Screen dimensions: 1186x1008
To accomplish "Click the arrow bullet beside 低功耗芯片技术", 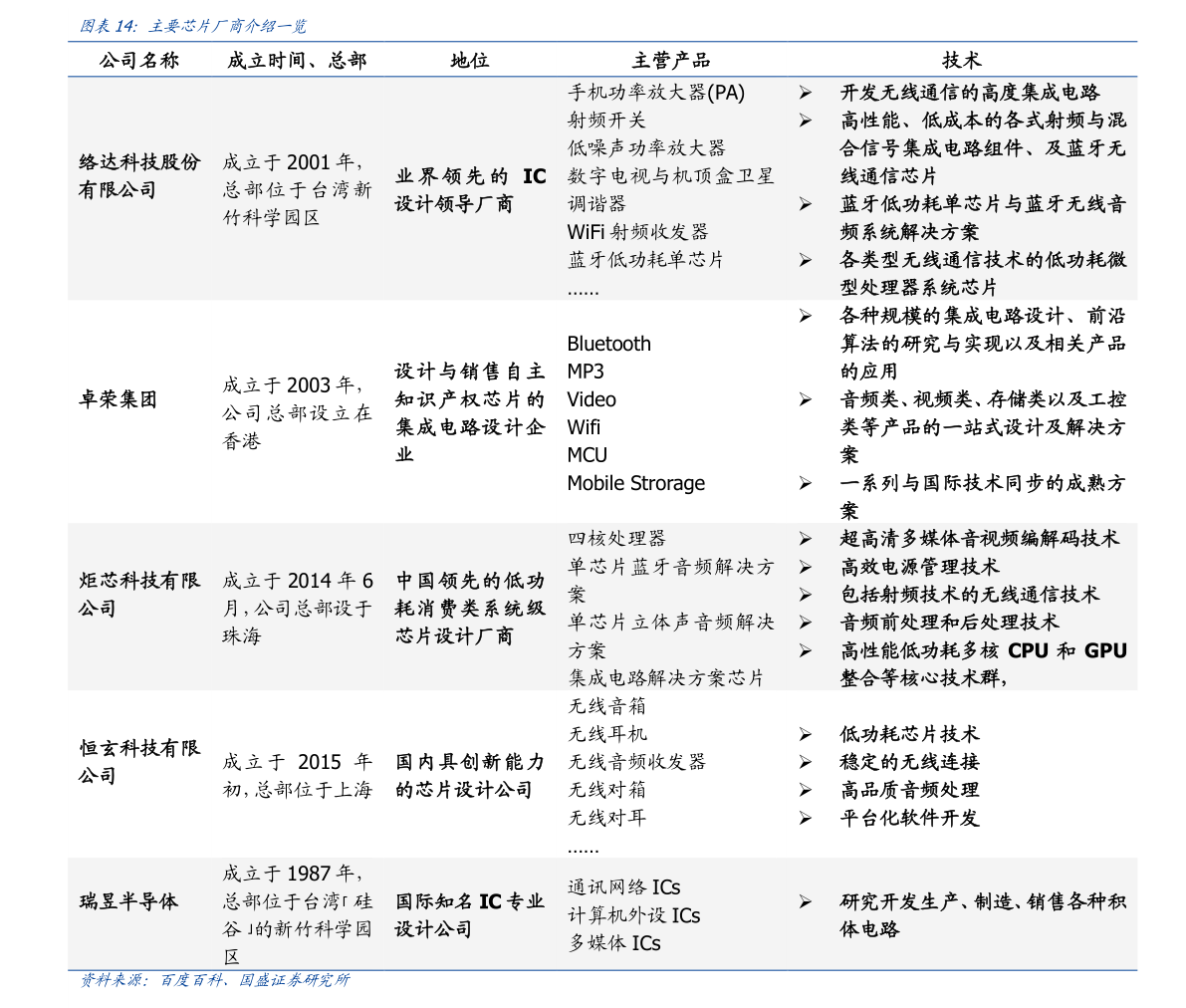I will (805, 734).
